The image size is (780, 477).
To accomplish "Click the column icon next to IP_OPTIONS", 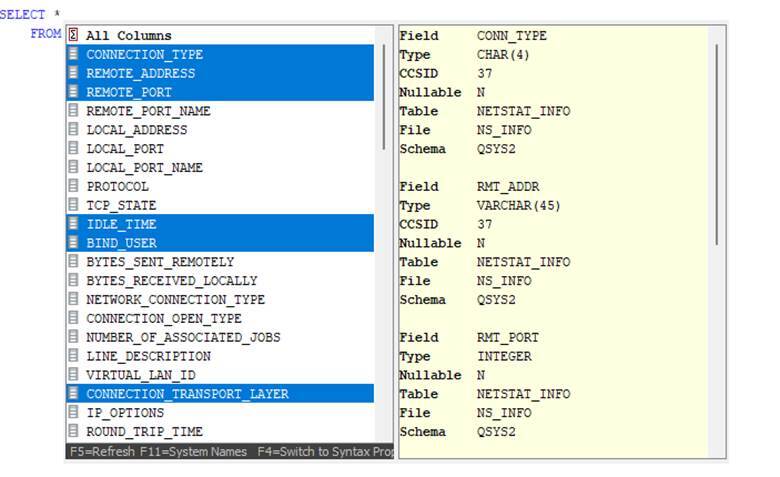I will pyautogui.click(x=73, y=412).
